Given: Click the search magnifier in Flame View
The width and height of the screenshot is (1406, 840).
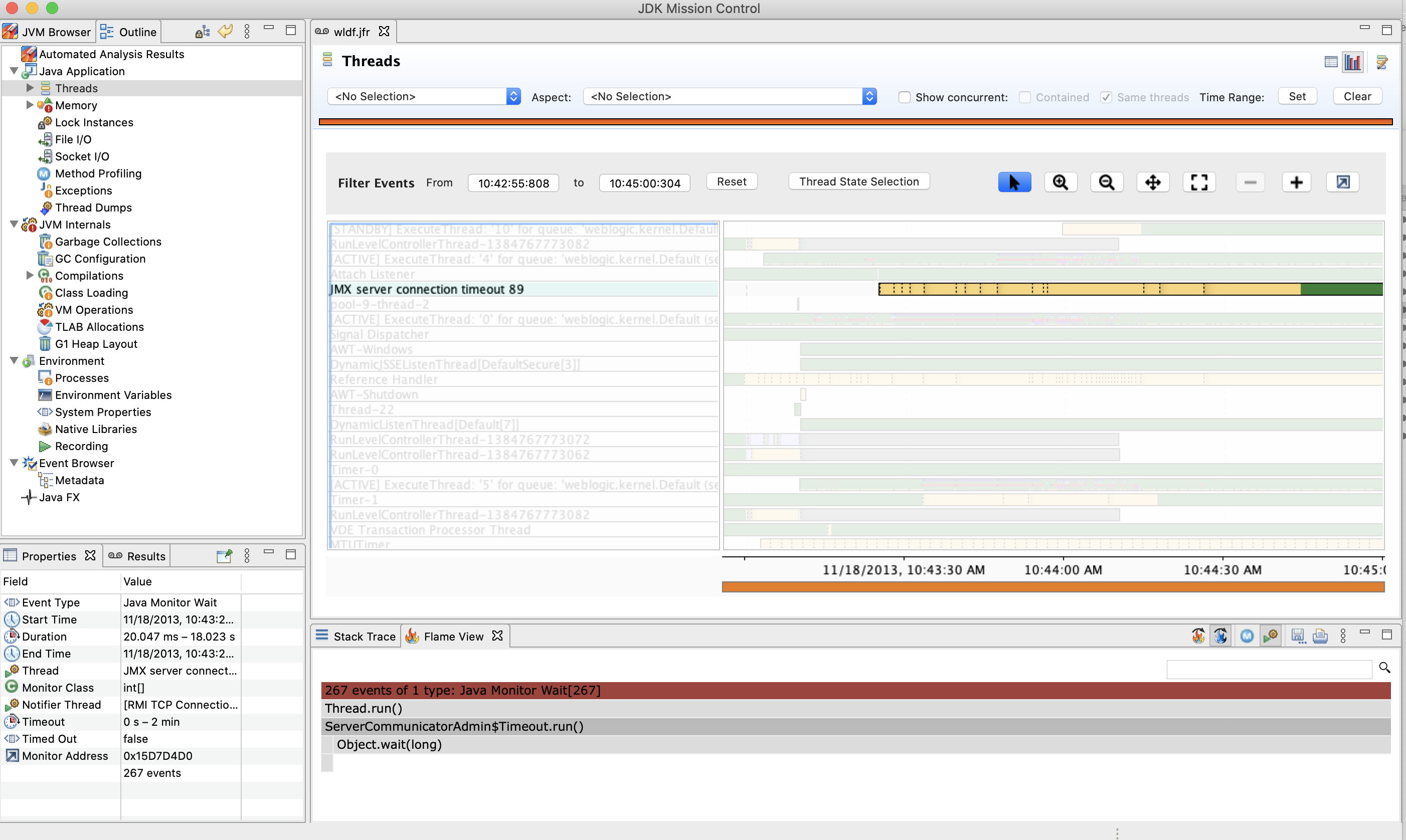Looking at the screenshot, I should click(x=1384, y=668).
